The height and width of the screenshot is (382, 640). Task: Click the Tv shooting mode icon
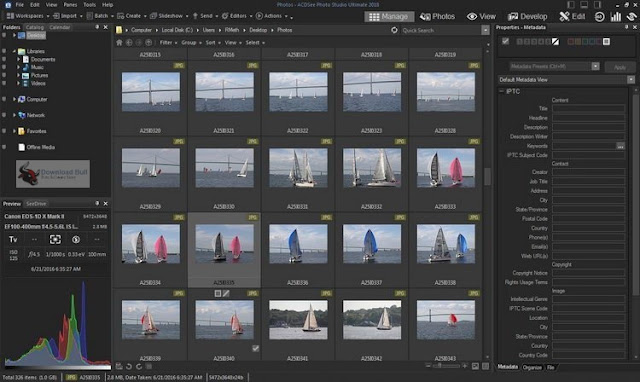13,240
